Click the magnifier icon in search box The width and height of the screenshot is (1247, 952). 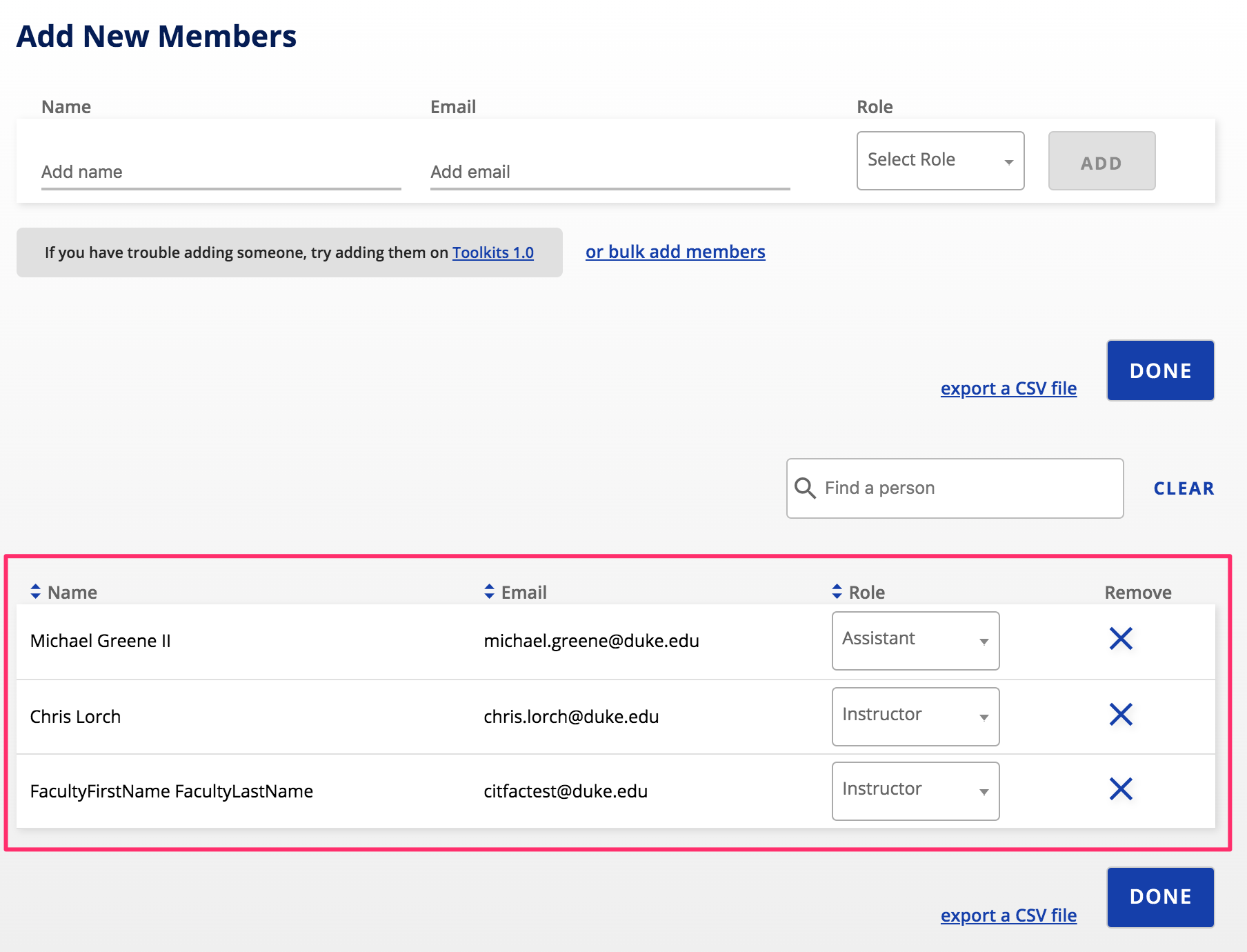coord(805,488)
